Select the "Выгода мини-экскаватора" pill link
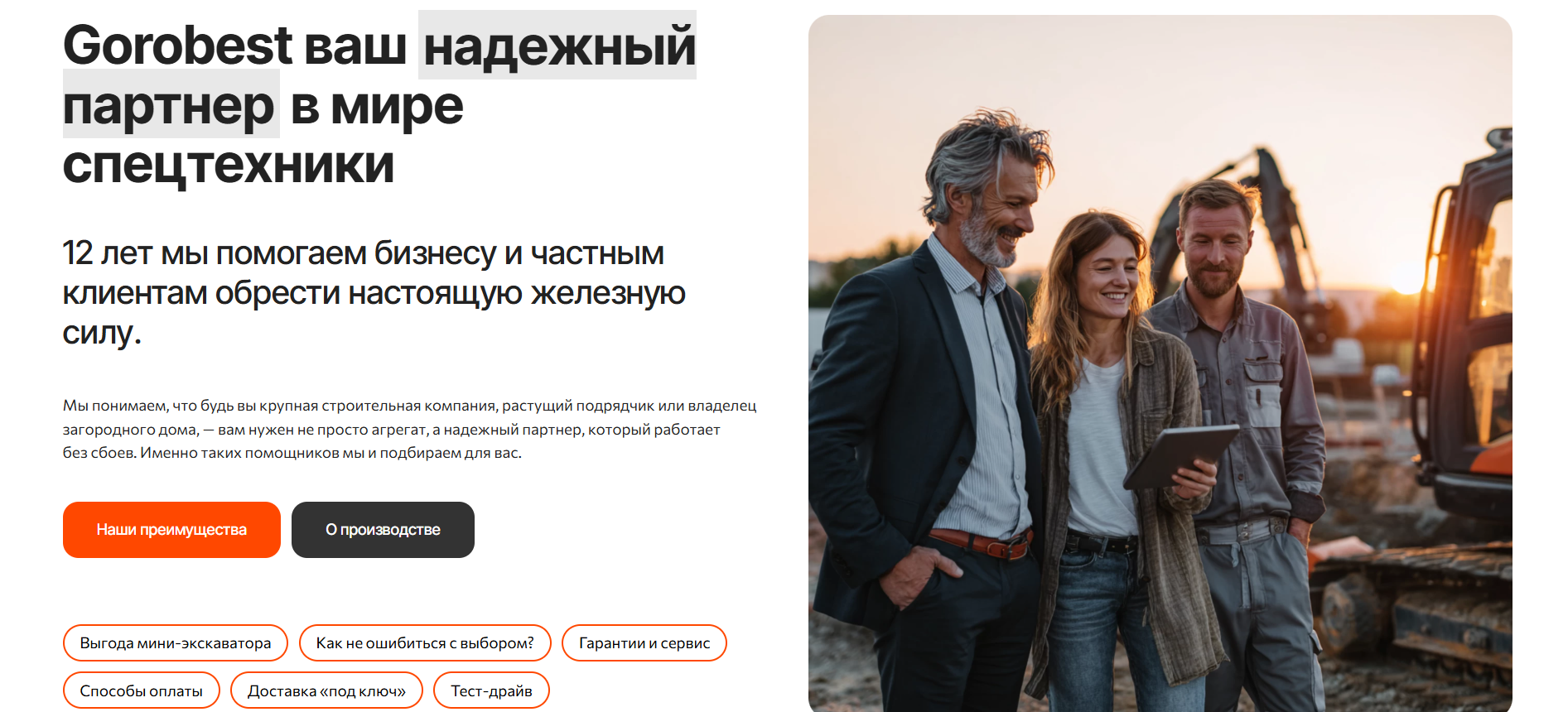 (176, 643)
